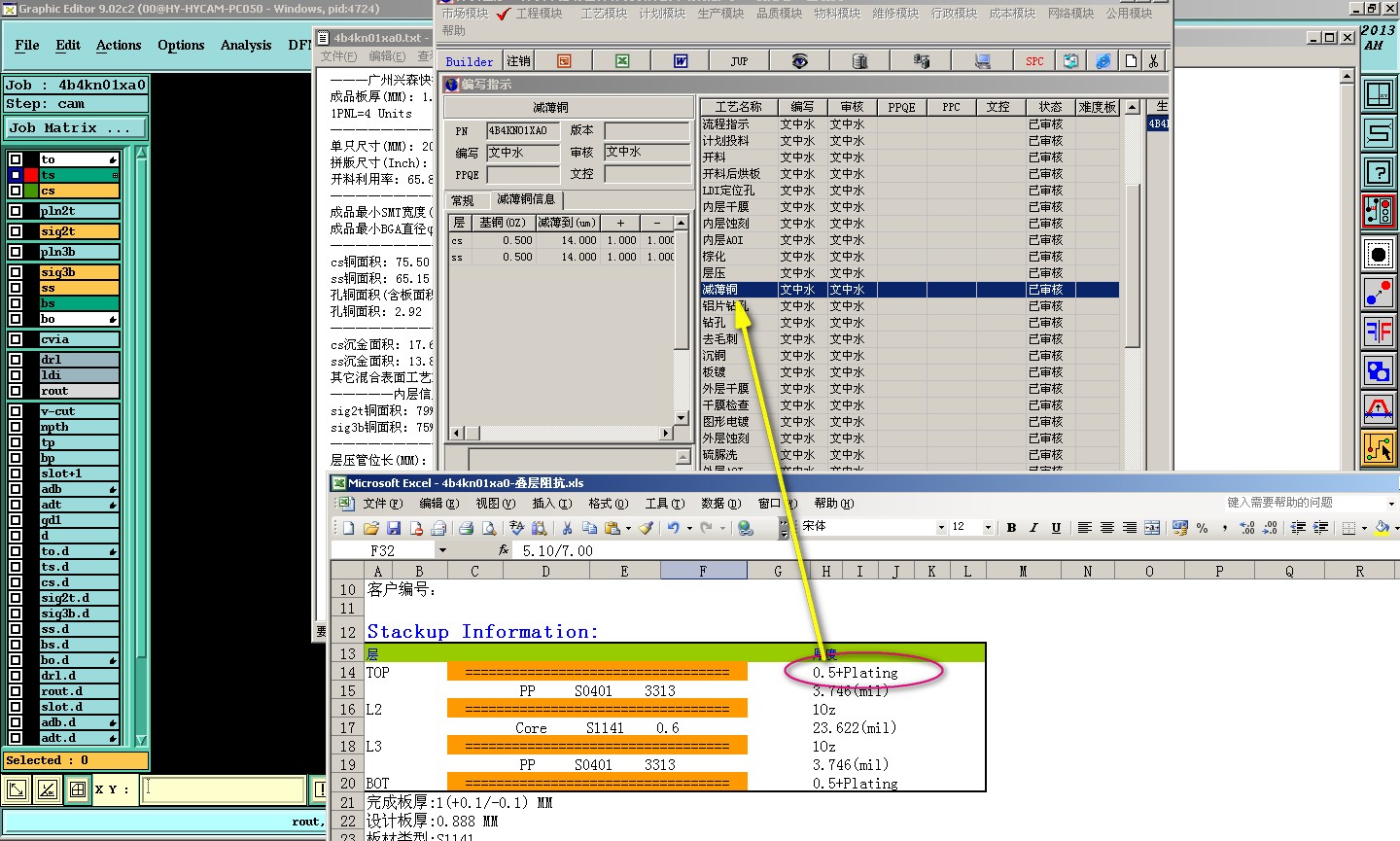The width and height of the screenshot is (1400, 841).
Task: Toggle visibility checkbox of layer 'cs'
Action: (16, 191)
